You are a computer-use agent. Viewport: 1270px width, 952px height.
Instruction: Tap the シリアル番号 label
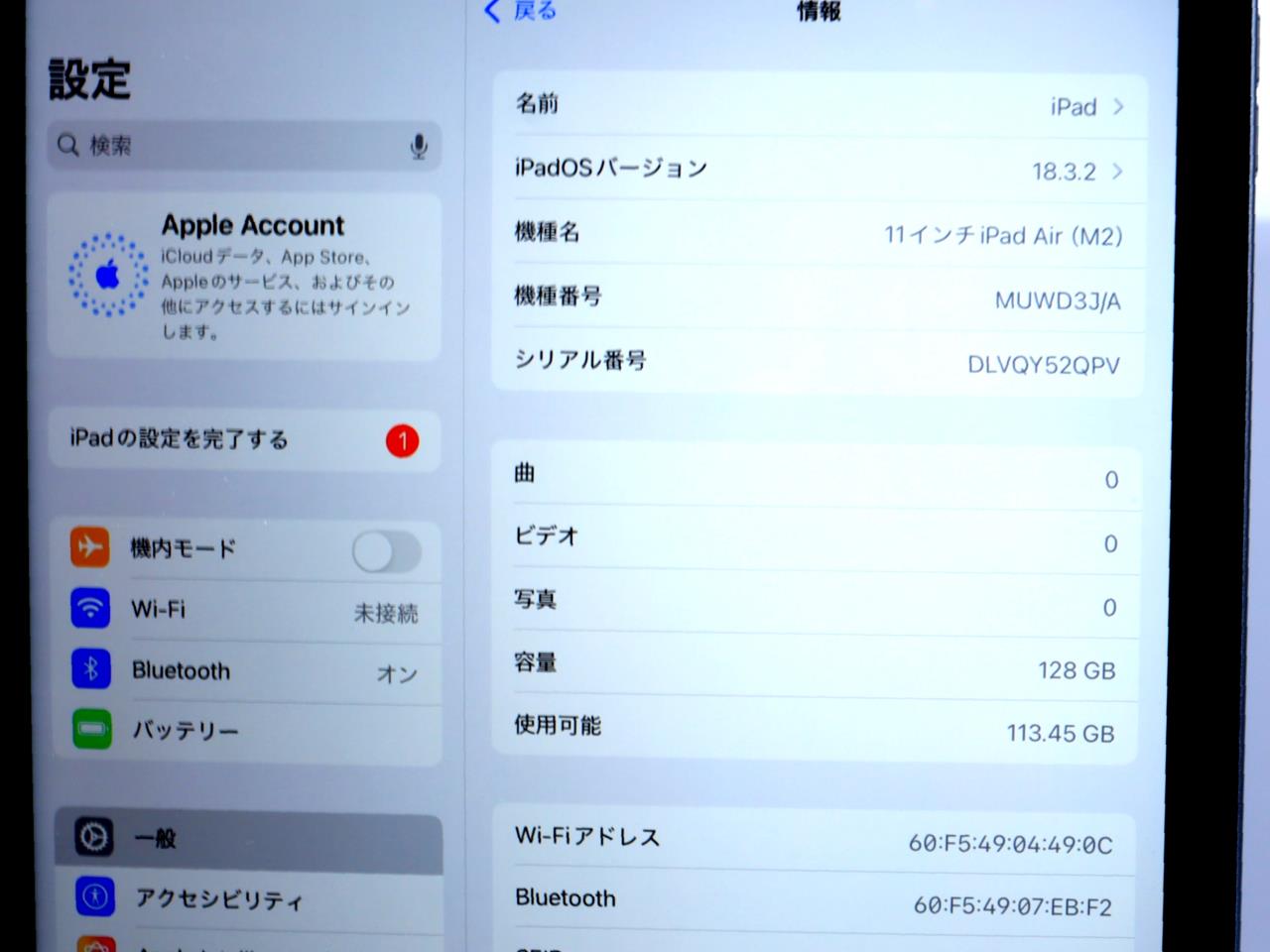580,360
